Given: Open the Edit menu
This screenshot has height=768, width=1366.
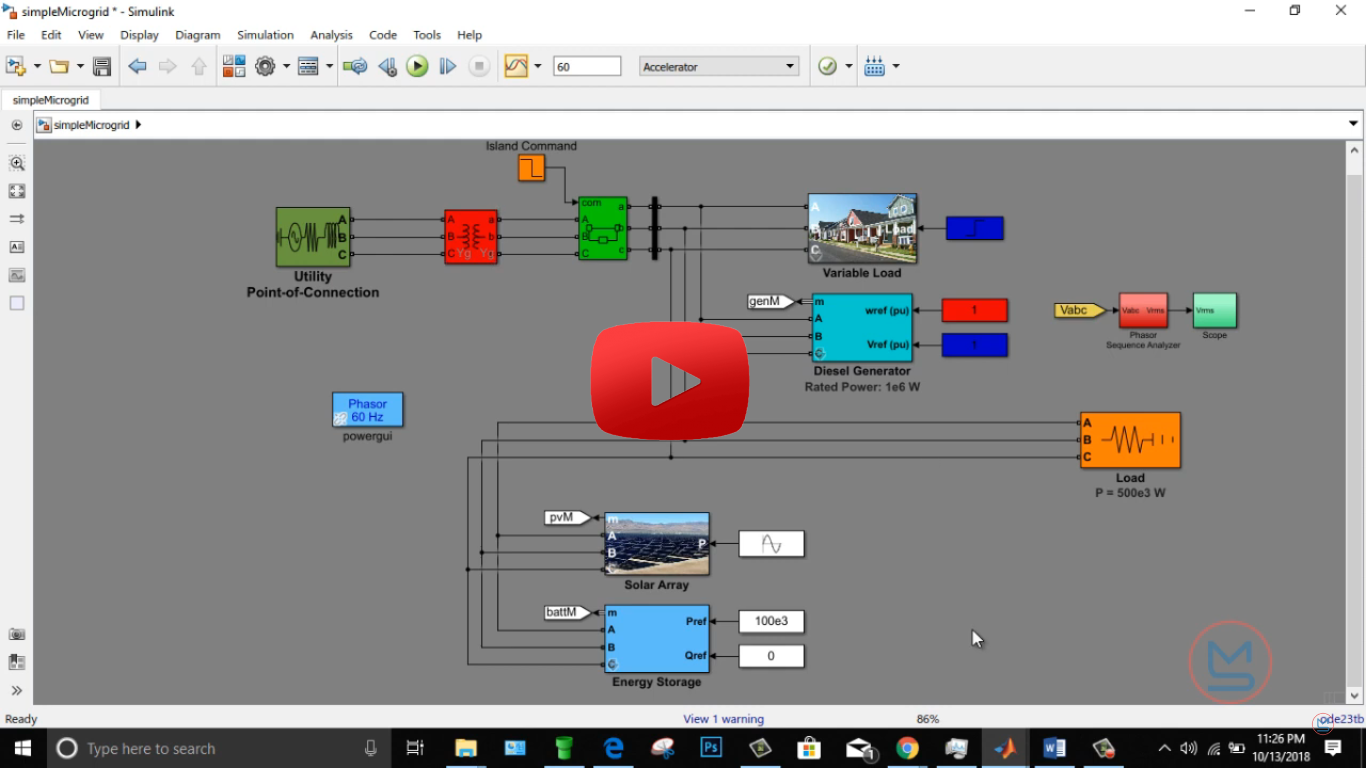Looking at the screenshot, I should [x=51, y=35].
